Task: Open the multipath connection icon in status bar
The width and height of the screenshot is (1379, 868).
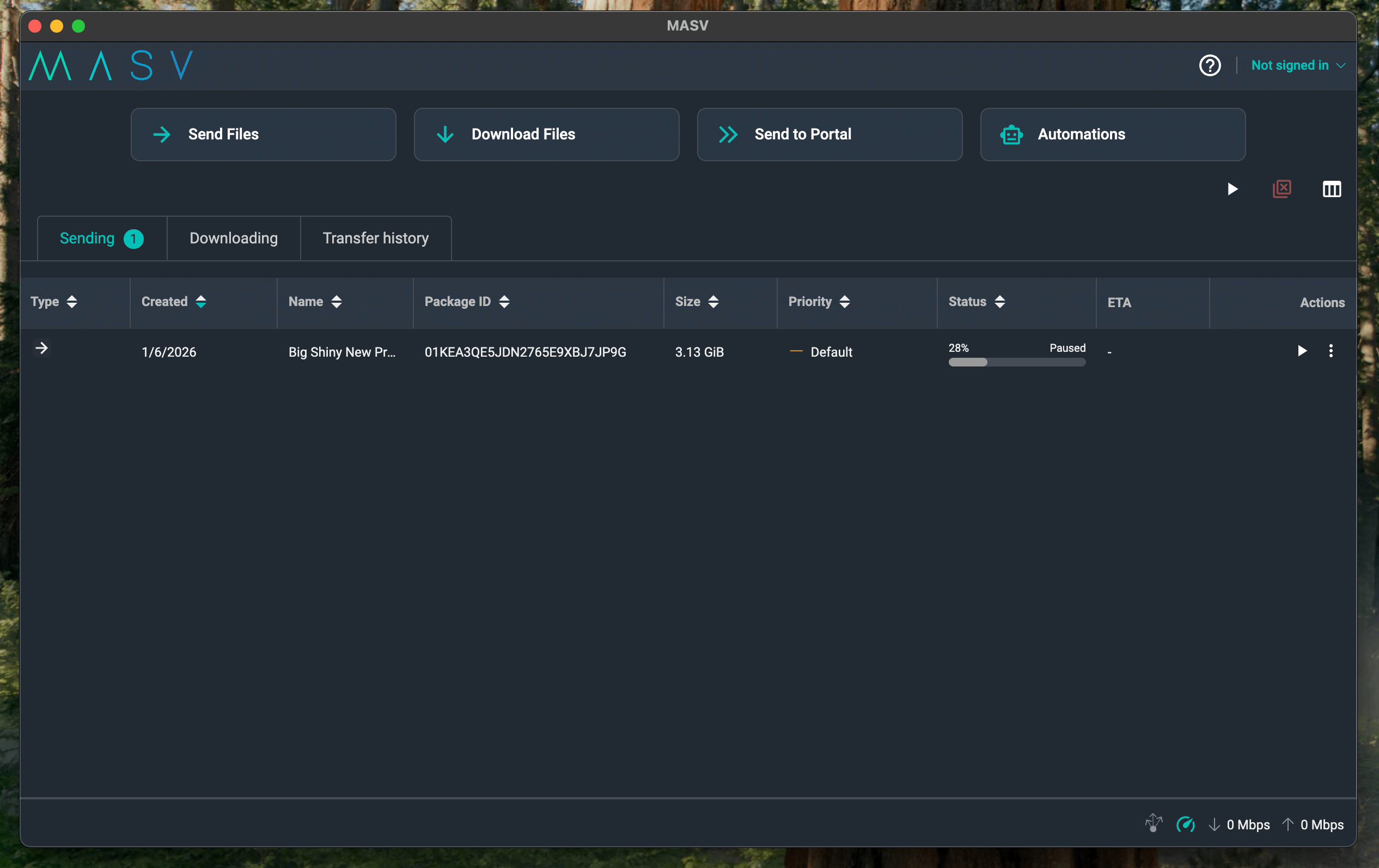Action: click(1154, 824)
